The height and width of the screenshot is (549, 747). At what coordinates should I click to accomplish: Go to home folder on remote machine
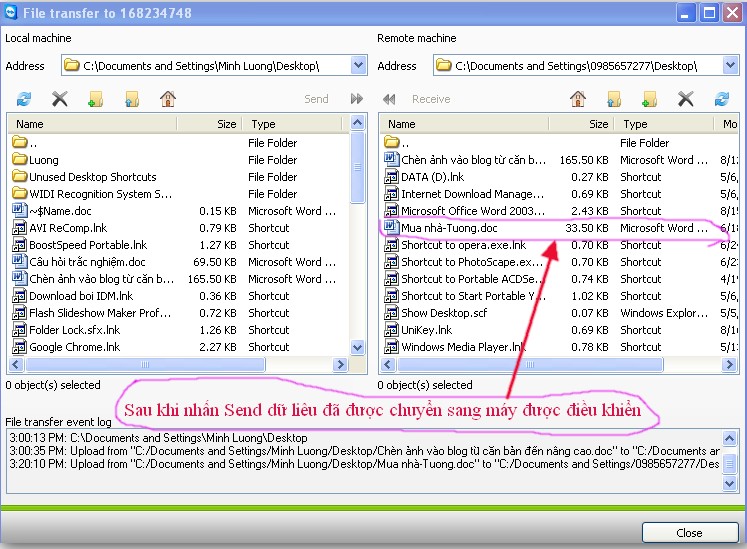coord(578,99)
